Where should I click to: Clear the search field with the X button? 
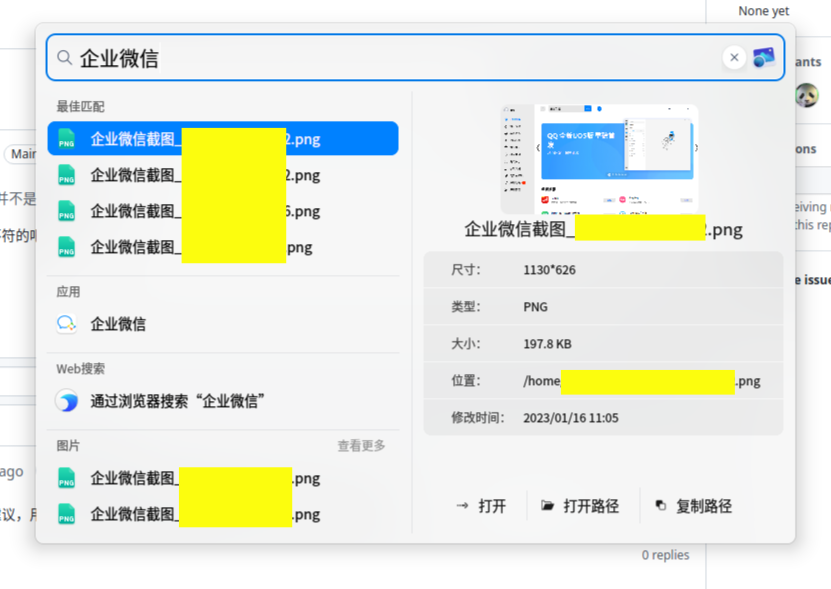(x=734, y=57)
